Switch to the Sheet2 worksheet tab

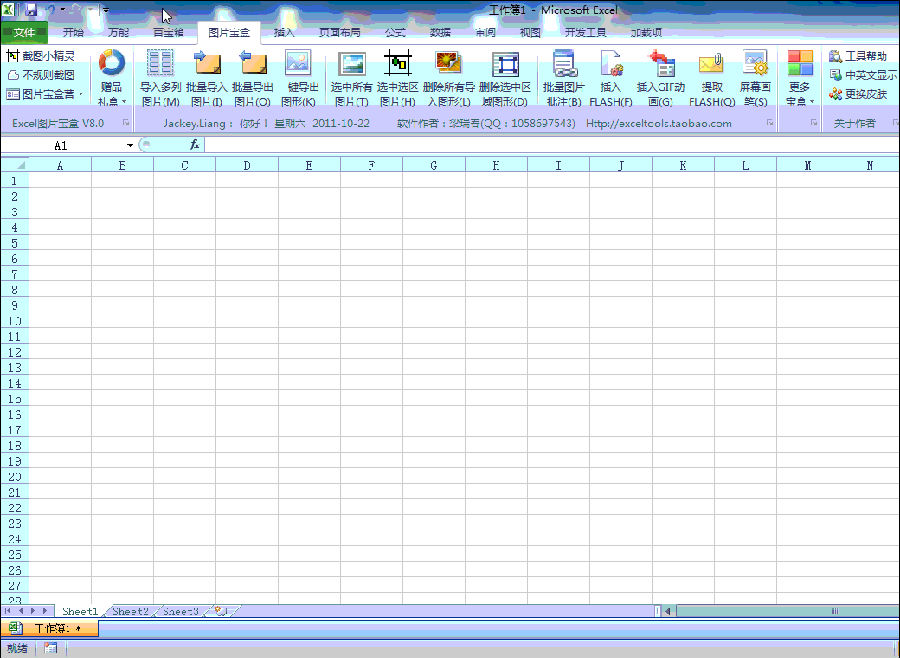[130, 611]
